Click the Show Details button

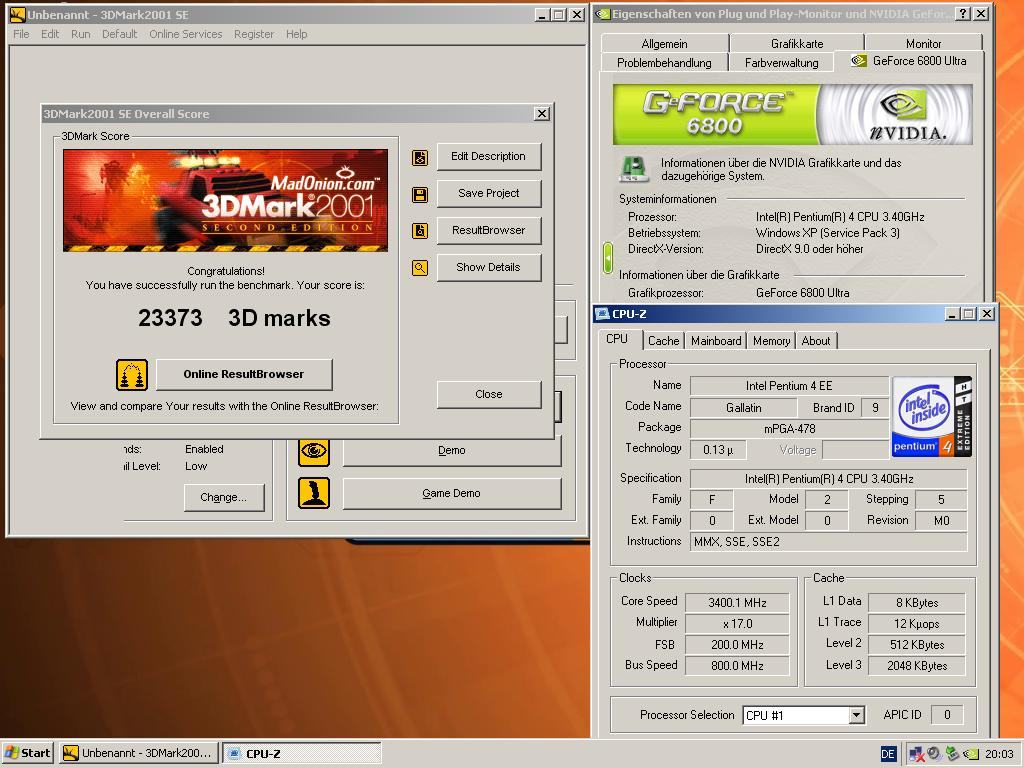click(x=488, y=267)
